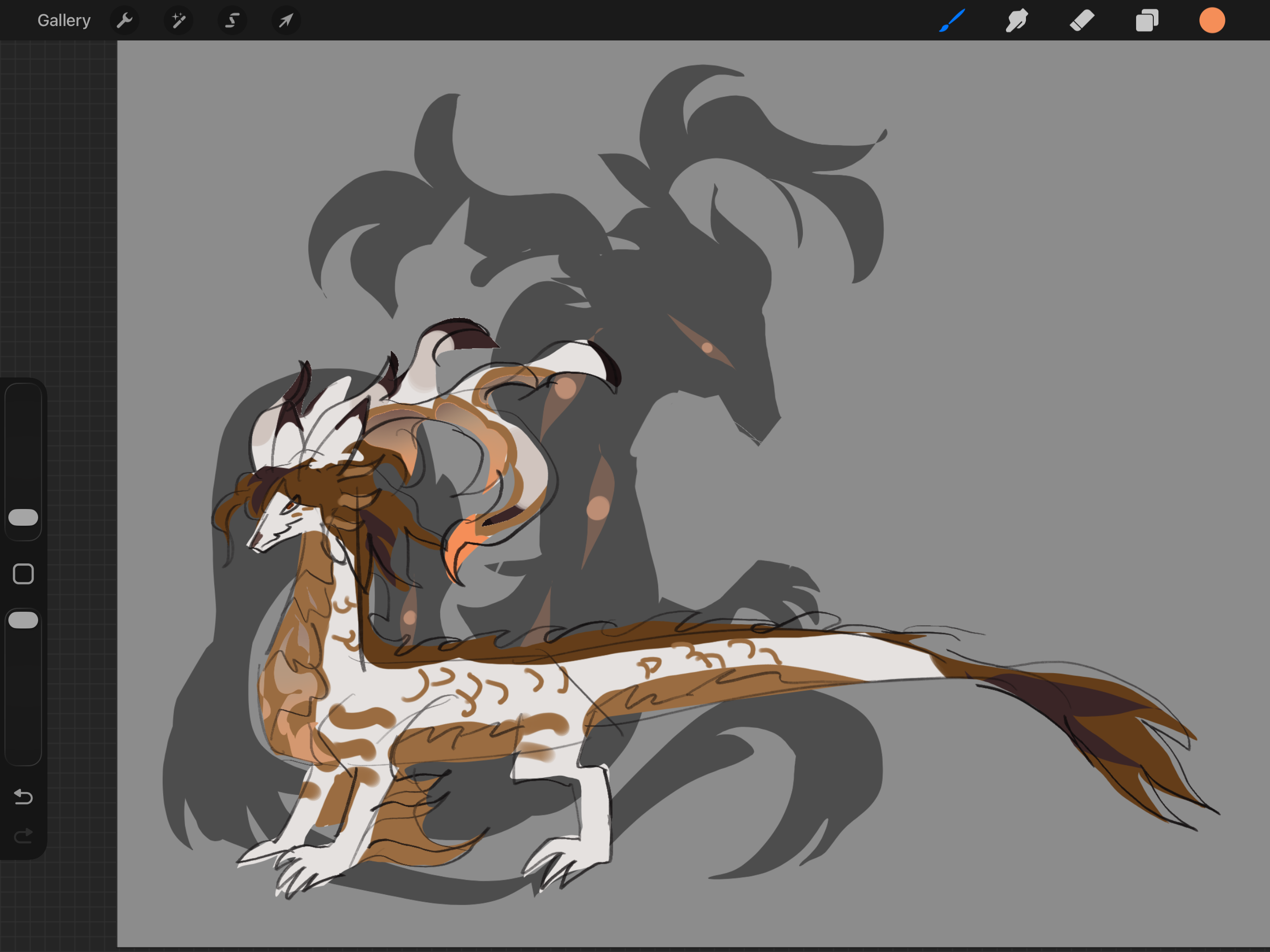Viewport: 1270px width, 952px height.
Task: Select the Eraser tool
Action: [x=1082, y=20]
